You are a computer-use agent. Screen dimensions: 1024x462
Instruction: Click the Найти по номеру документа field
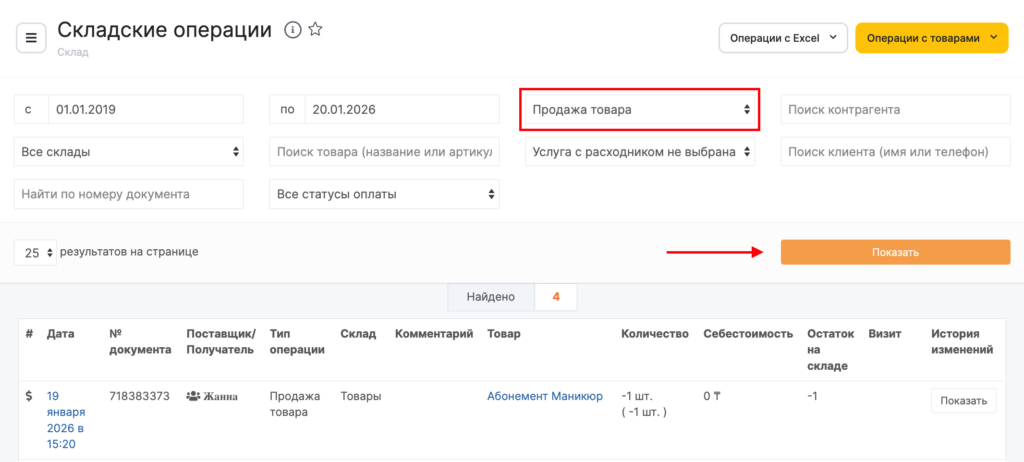click(129, 194)
